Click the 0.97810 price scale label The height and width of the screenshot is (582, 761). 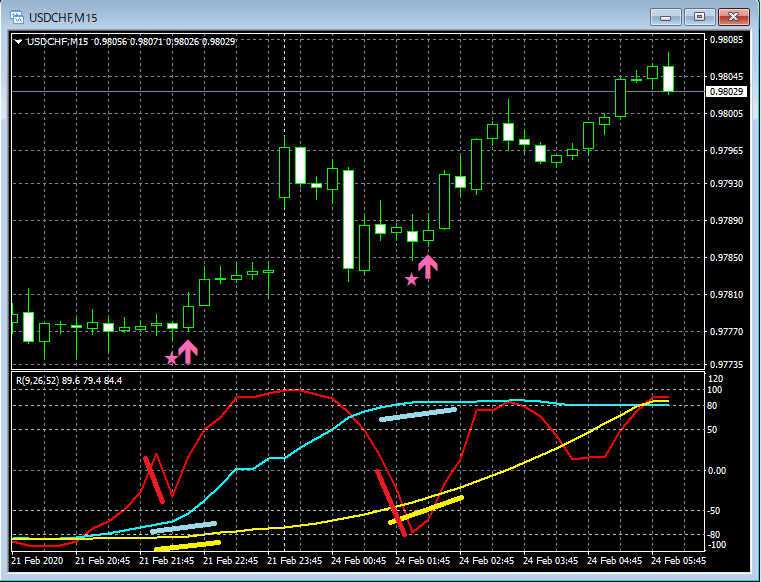726,295
